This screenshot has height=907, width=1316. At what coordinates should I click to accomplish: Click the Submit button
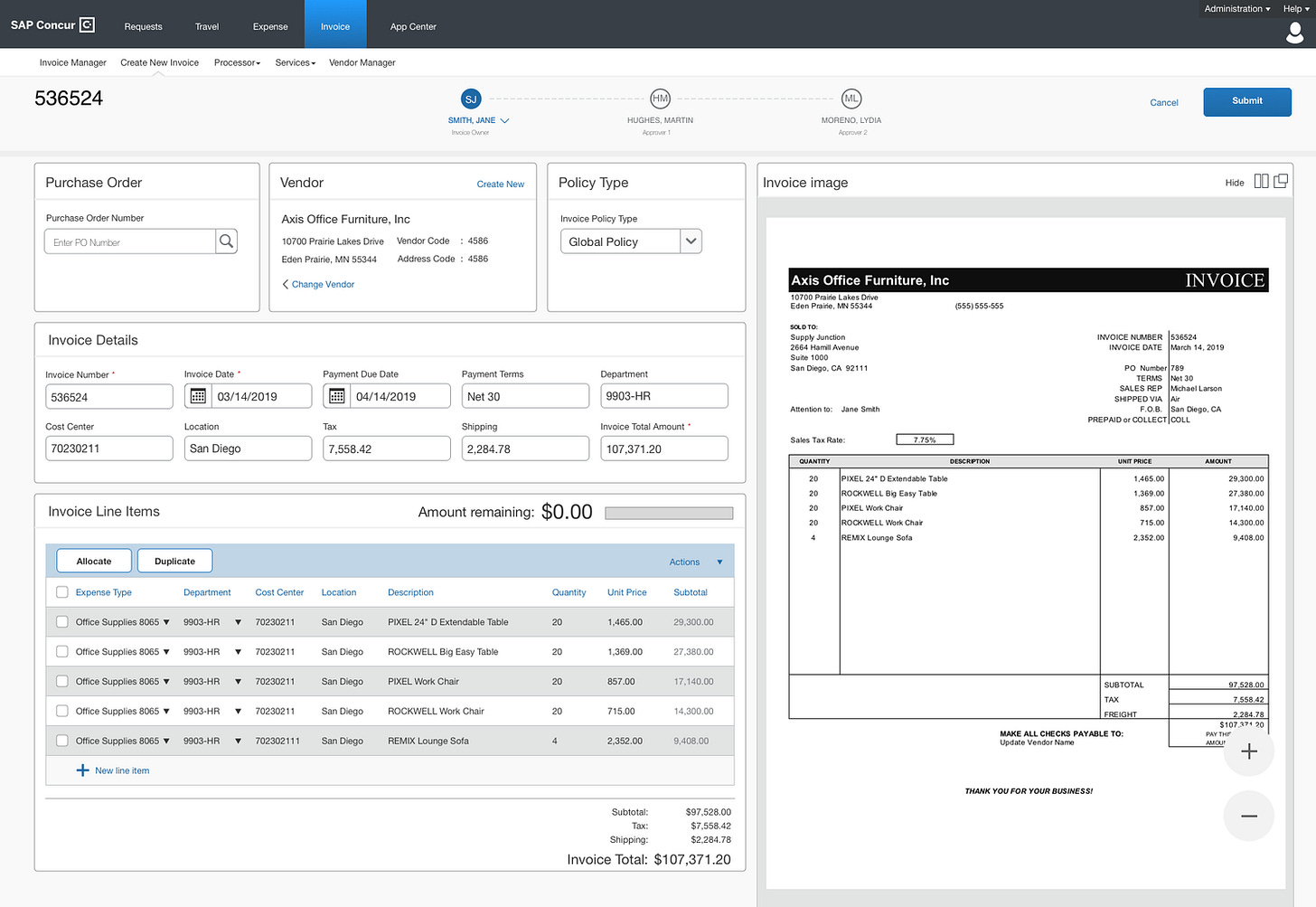[1246, 101]
